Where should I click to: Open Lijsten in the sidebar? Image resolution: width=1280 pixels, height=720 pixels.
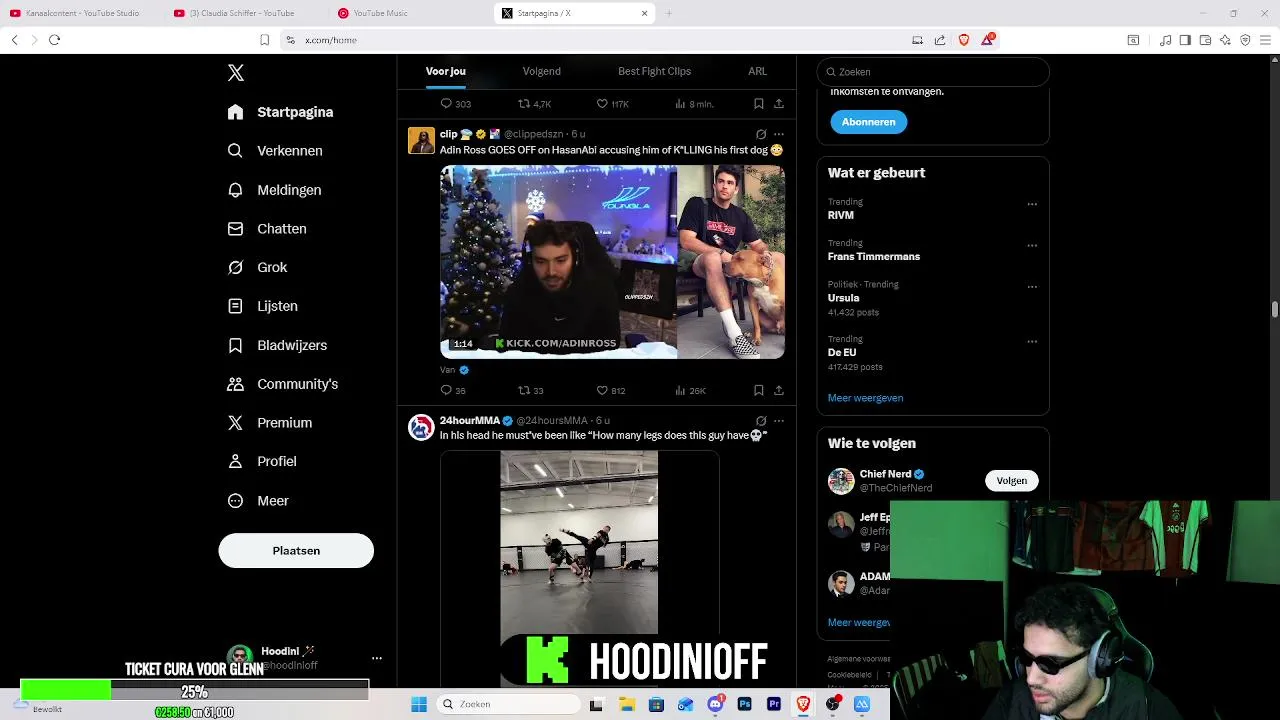[263, 306]
